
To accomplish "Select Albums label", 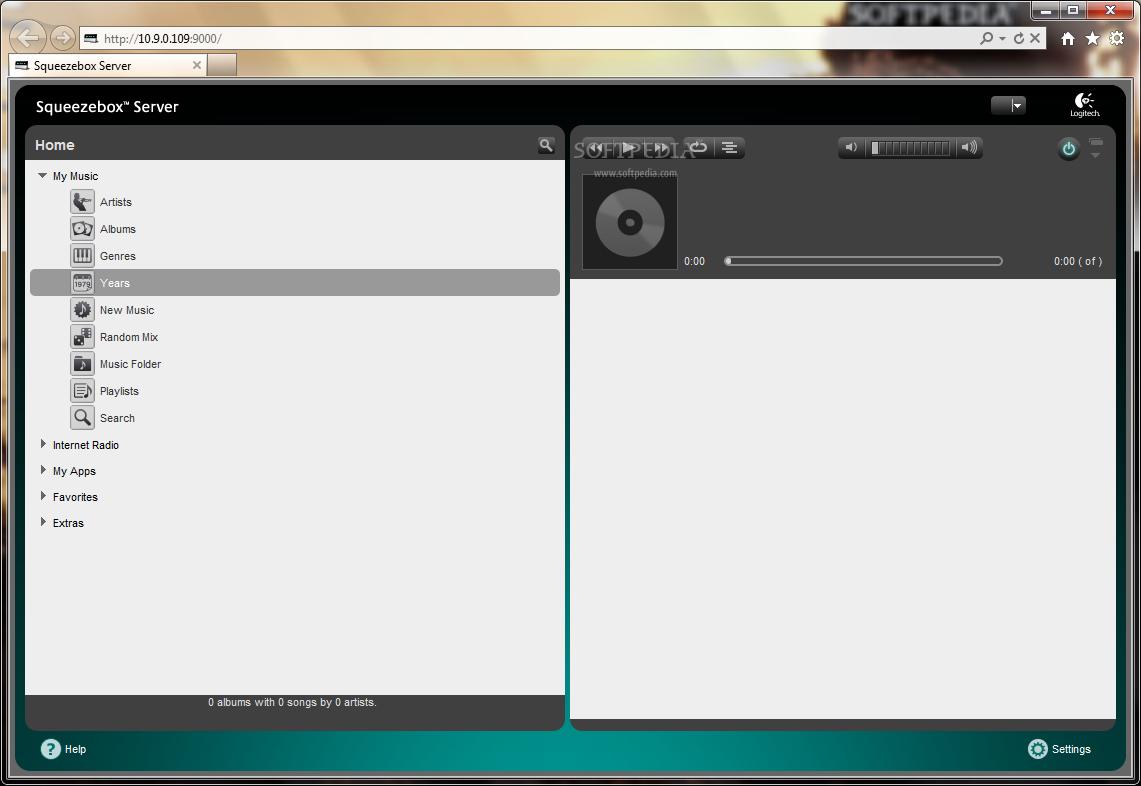I will [118, 229].
